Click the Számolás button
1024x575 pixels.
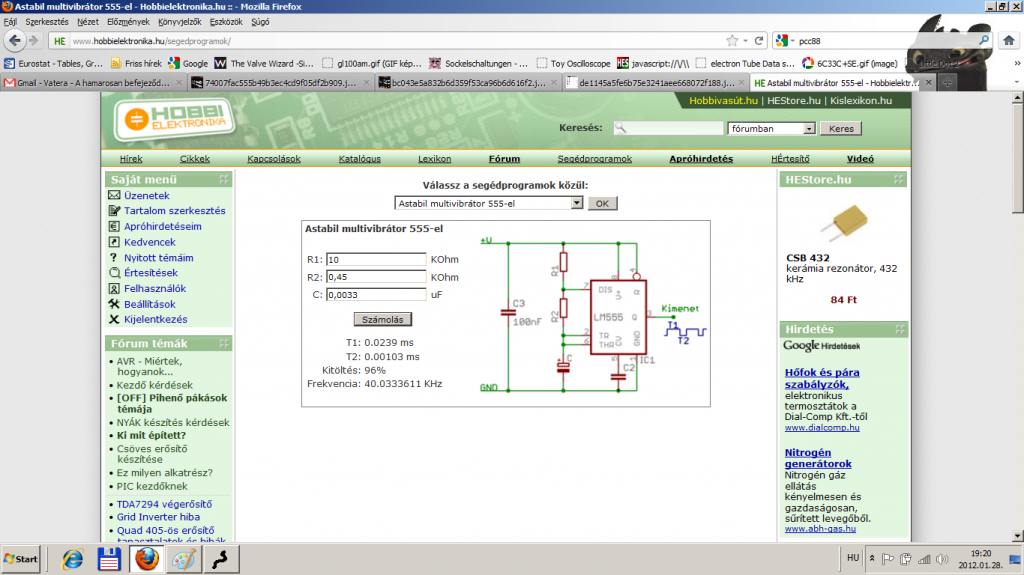tap(383, 320)
